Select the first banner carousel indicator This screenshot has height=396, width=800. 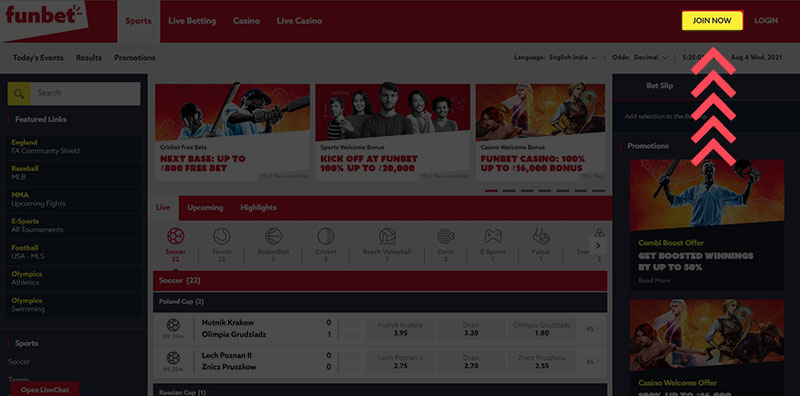click(491, 190)
